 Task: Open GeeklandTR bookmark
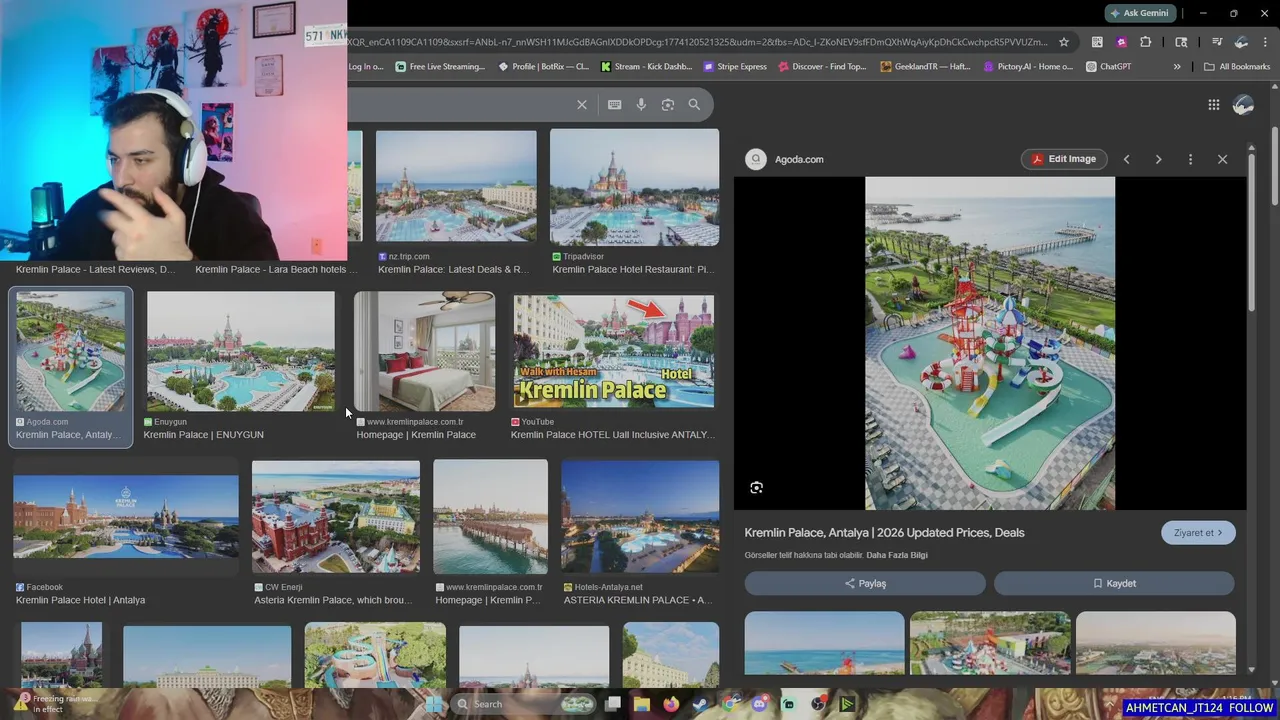(x=925, y=67)
